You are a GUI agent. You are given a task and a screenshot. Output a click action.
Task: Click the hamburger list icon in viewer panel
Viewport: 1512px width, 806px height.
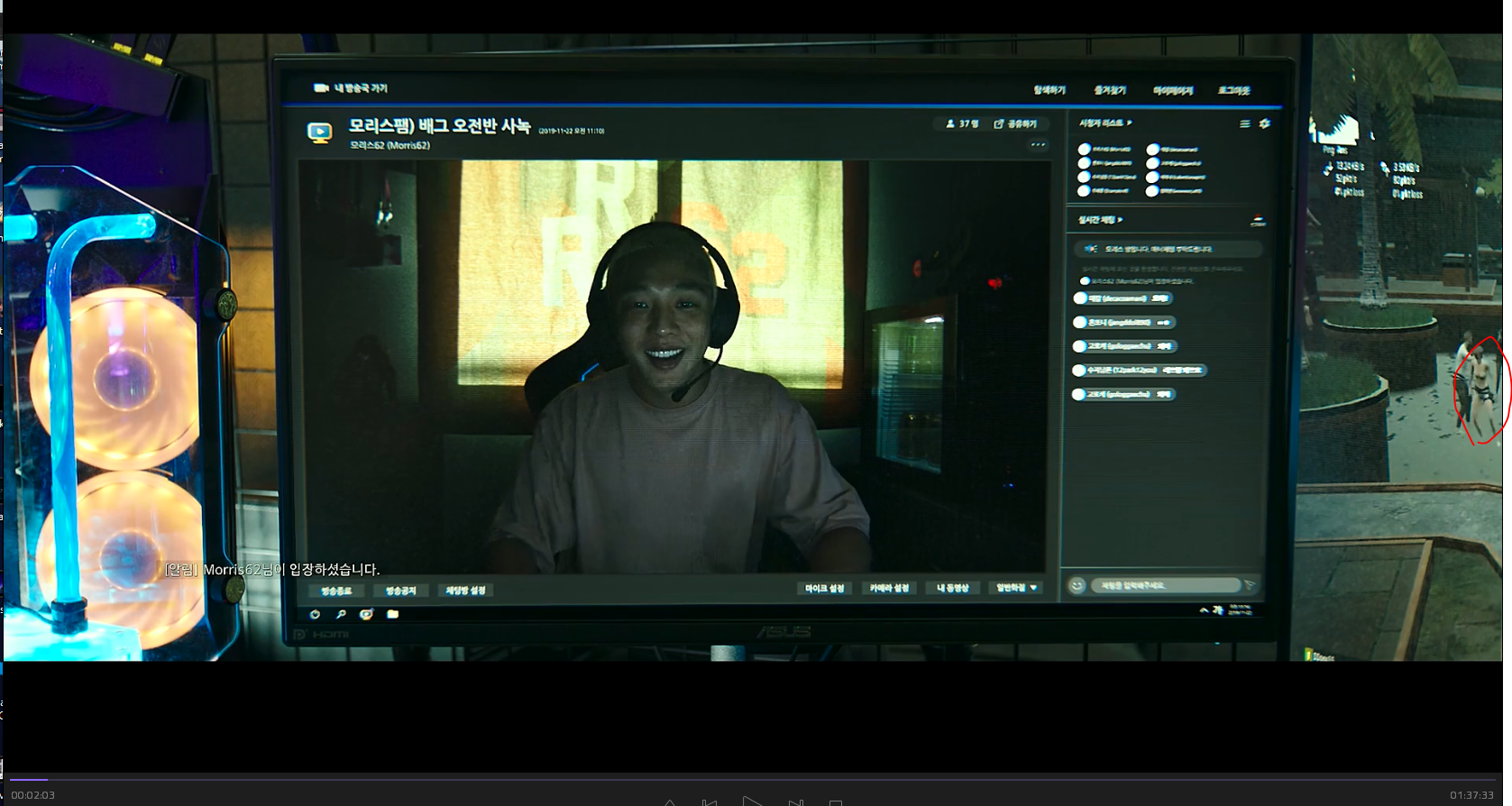pyautogui.click(x=1244, y=124)
